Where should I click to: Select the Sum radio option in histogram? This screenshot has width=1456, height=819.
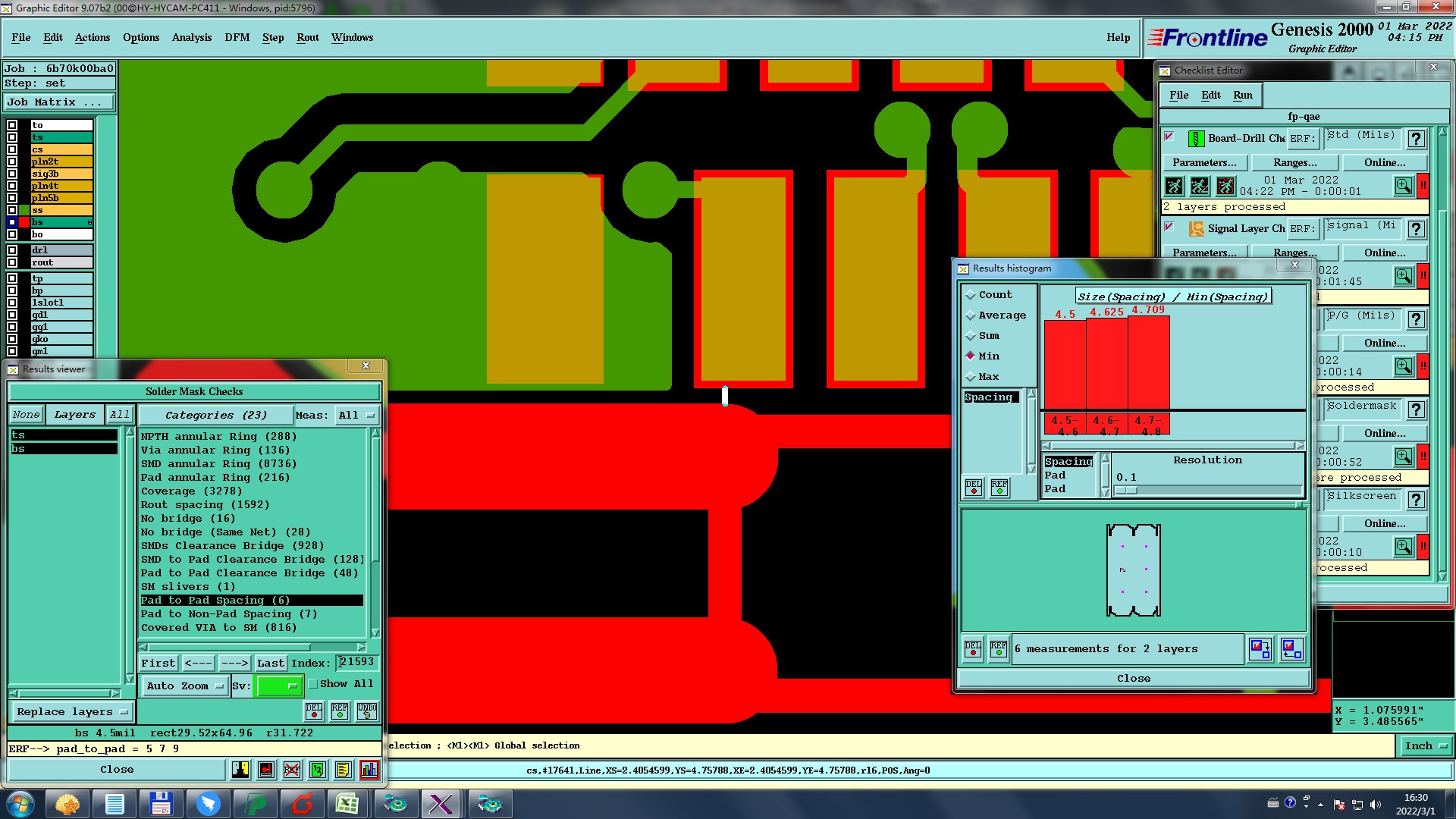tap(971, 336)
